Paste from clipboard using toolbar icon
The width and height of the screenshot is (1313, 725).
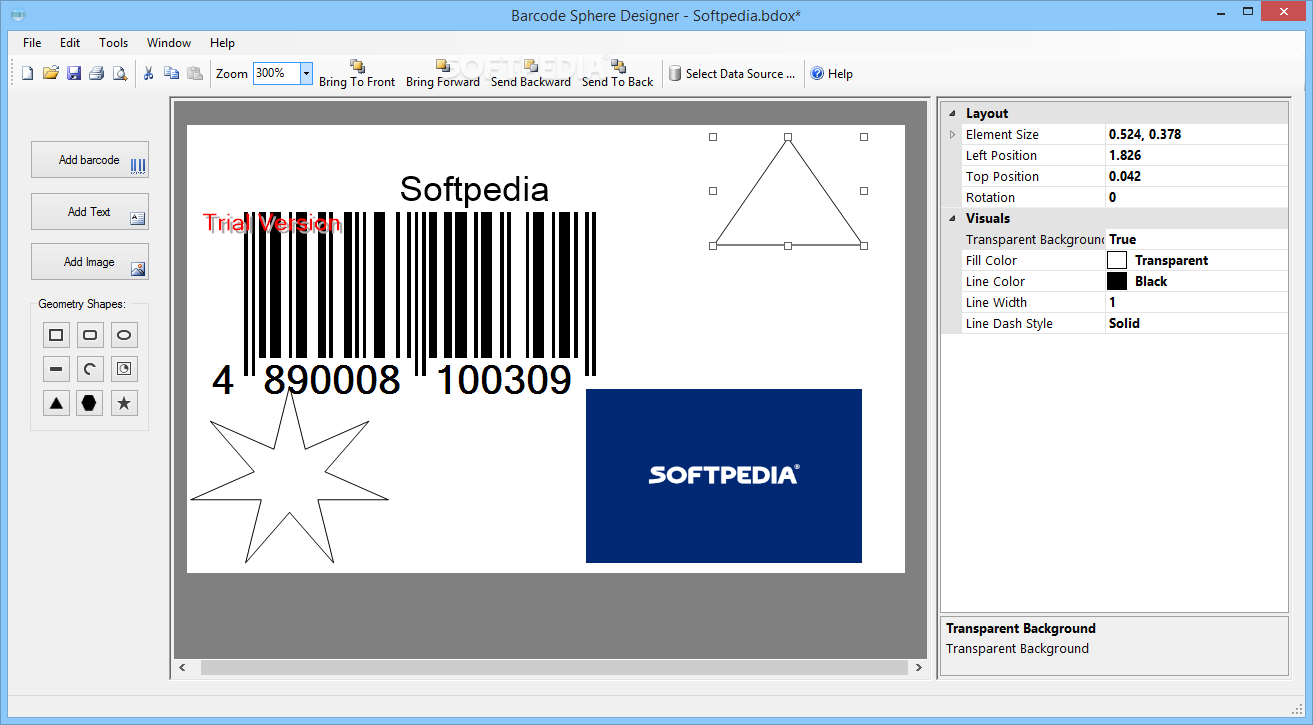pyautogui.click(x=195, y=73)
